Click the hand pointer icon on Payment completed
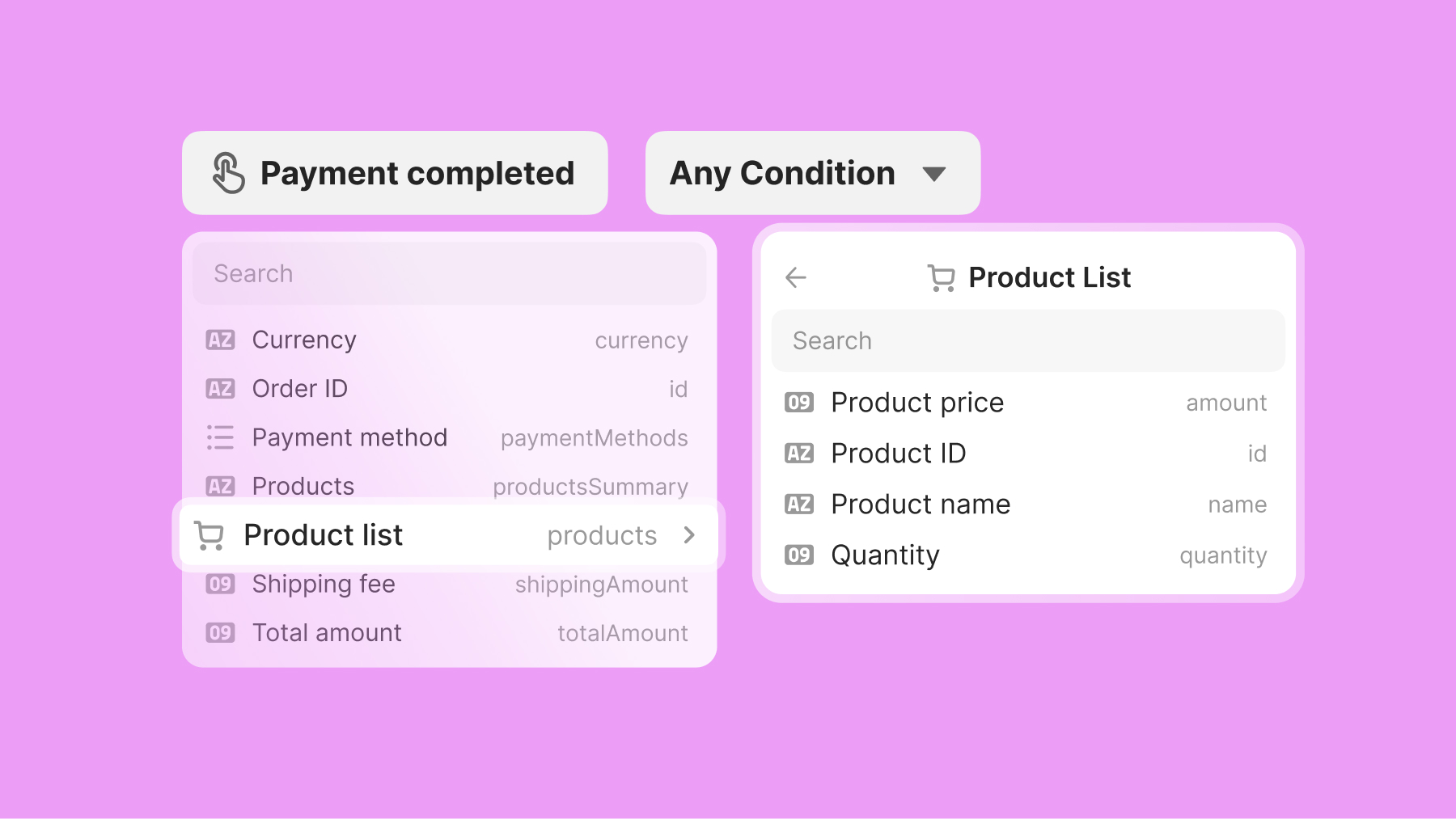Image resolution: width=1456 pixels, height=819 pixels. 228,173
